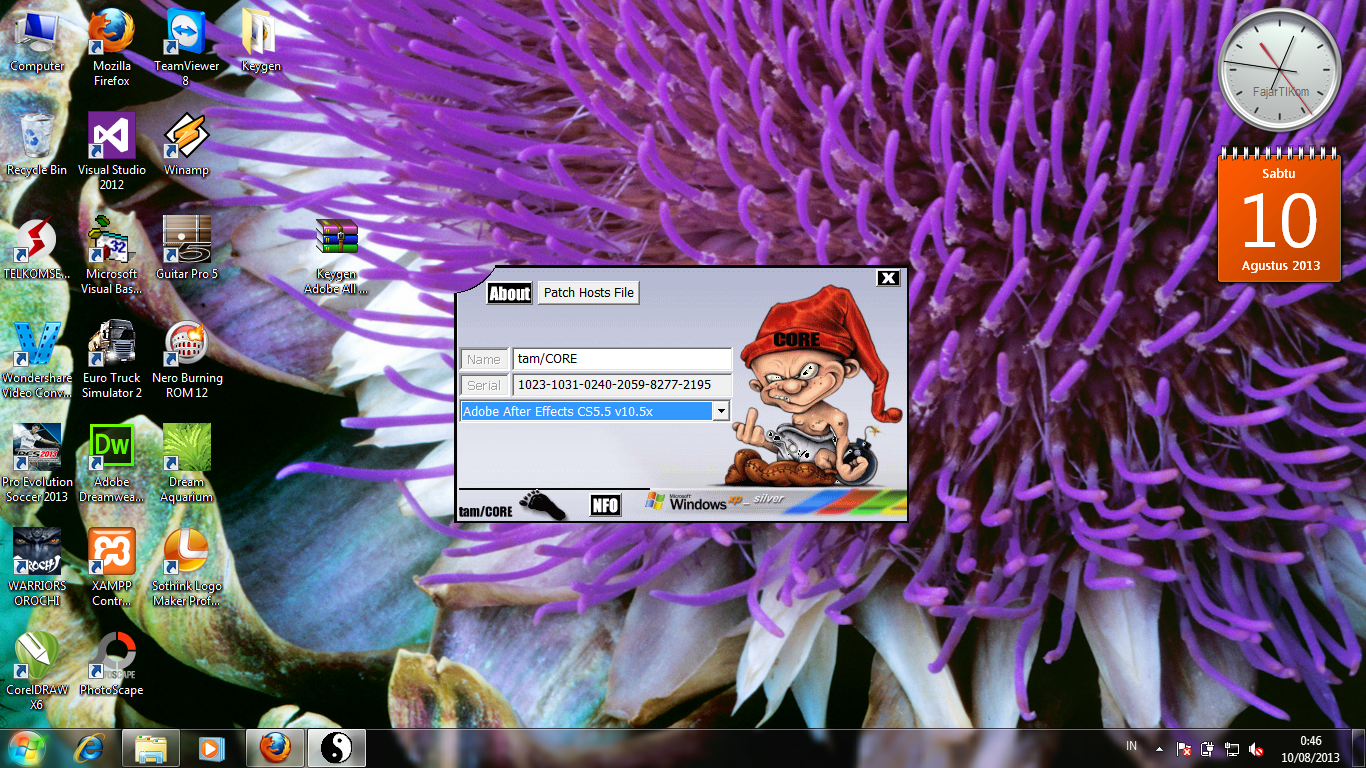This screenshot has width=1366, height=768.
Task: Select the Winamp desktop shortcut
Action: click(186, 145)
